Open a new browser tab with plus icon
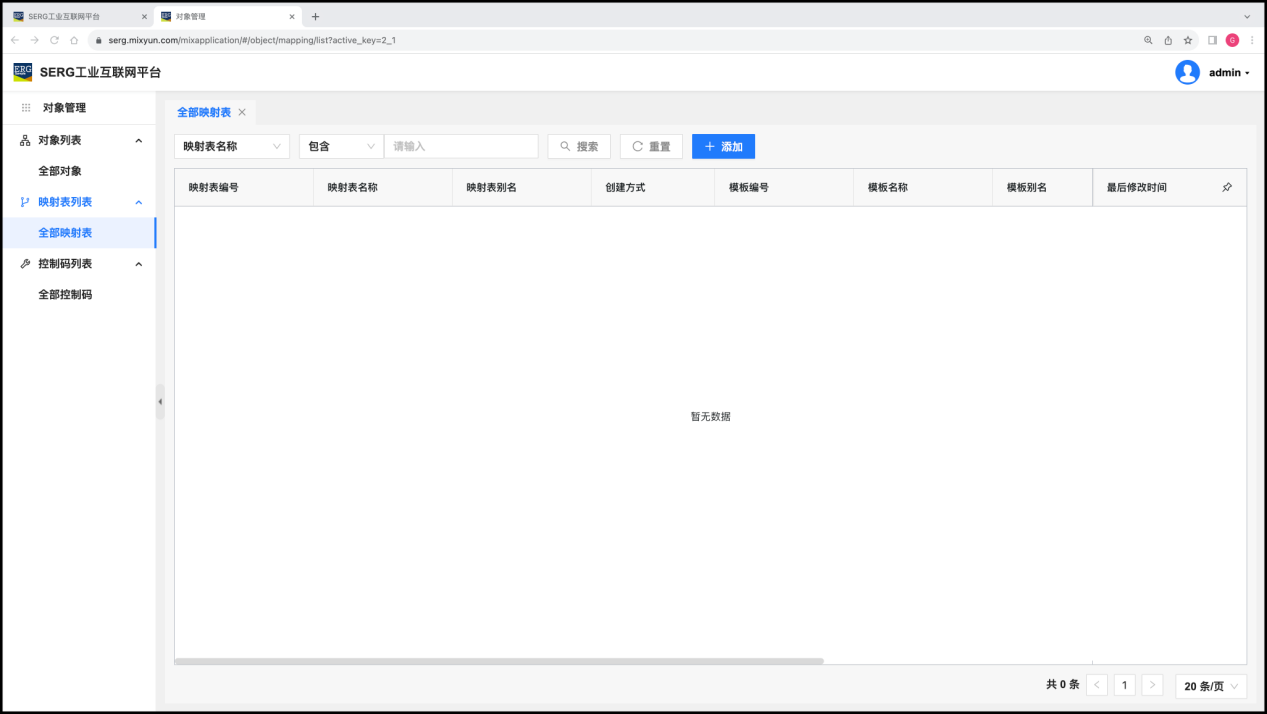 point(315,17)
